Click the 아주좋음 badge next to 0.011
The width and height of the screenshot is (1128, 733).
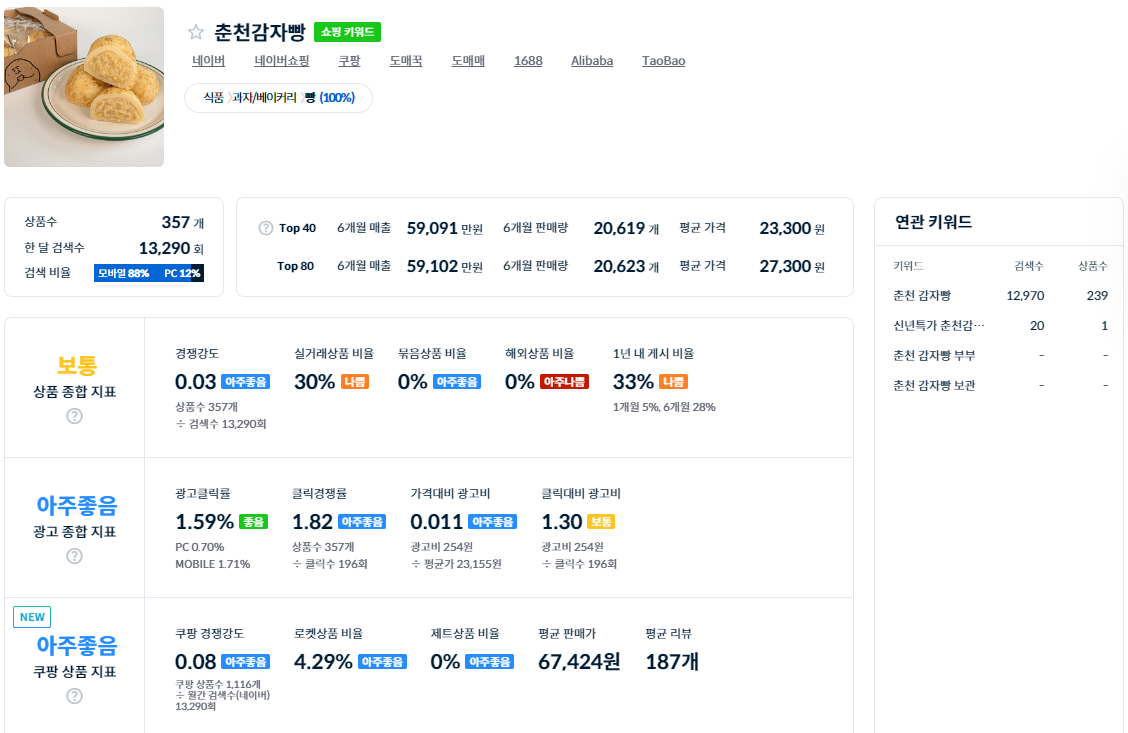(x=492, y=522)
